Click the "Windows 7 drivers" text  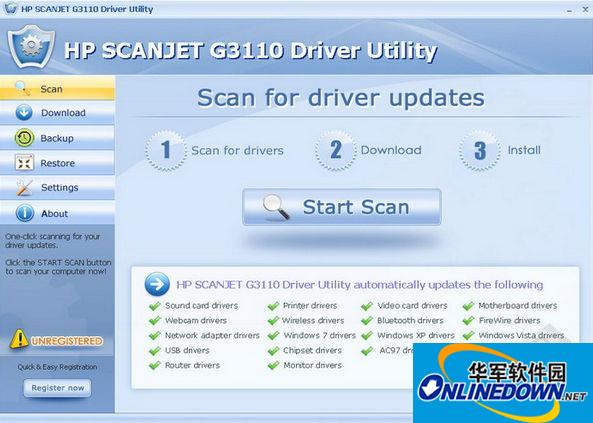(320, 335)
